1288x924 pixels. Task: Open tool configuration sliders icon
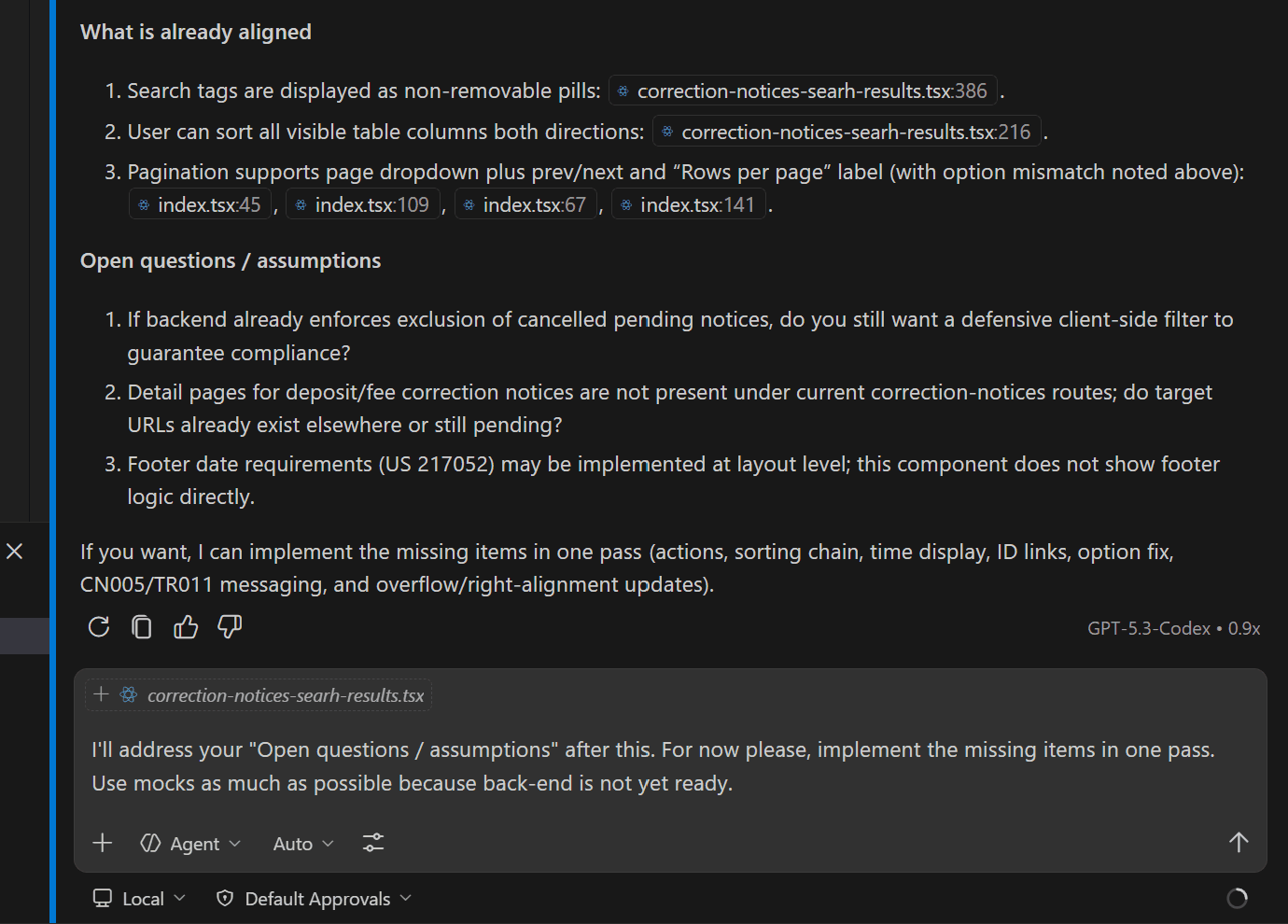click(x=373, y=843)
